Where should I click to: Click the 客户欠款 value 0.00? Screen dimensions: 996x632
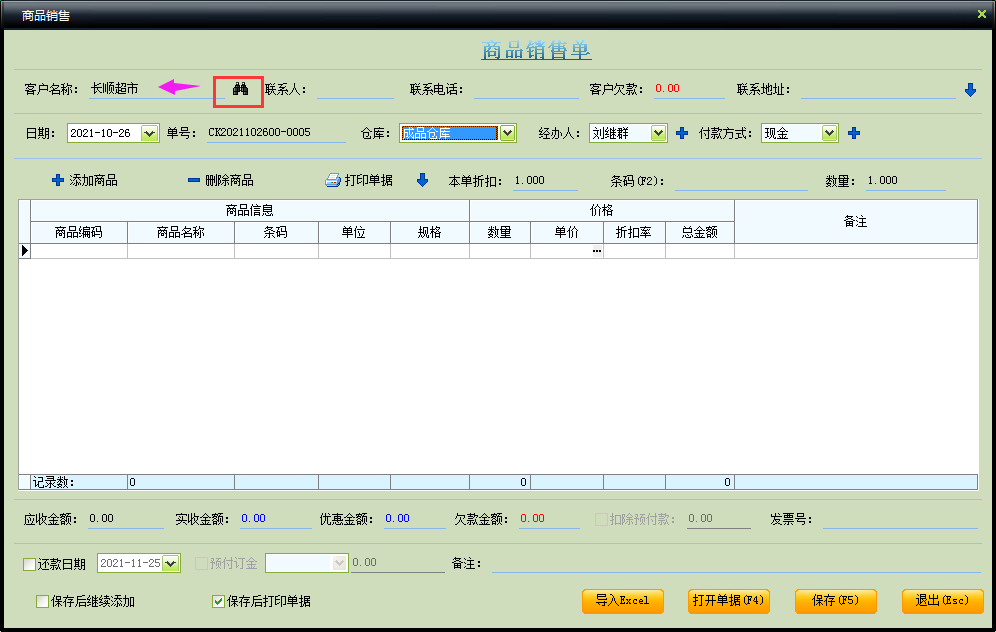point(668,88)
